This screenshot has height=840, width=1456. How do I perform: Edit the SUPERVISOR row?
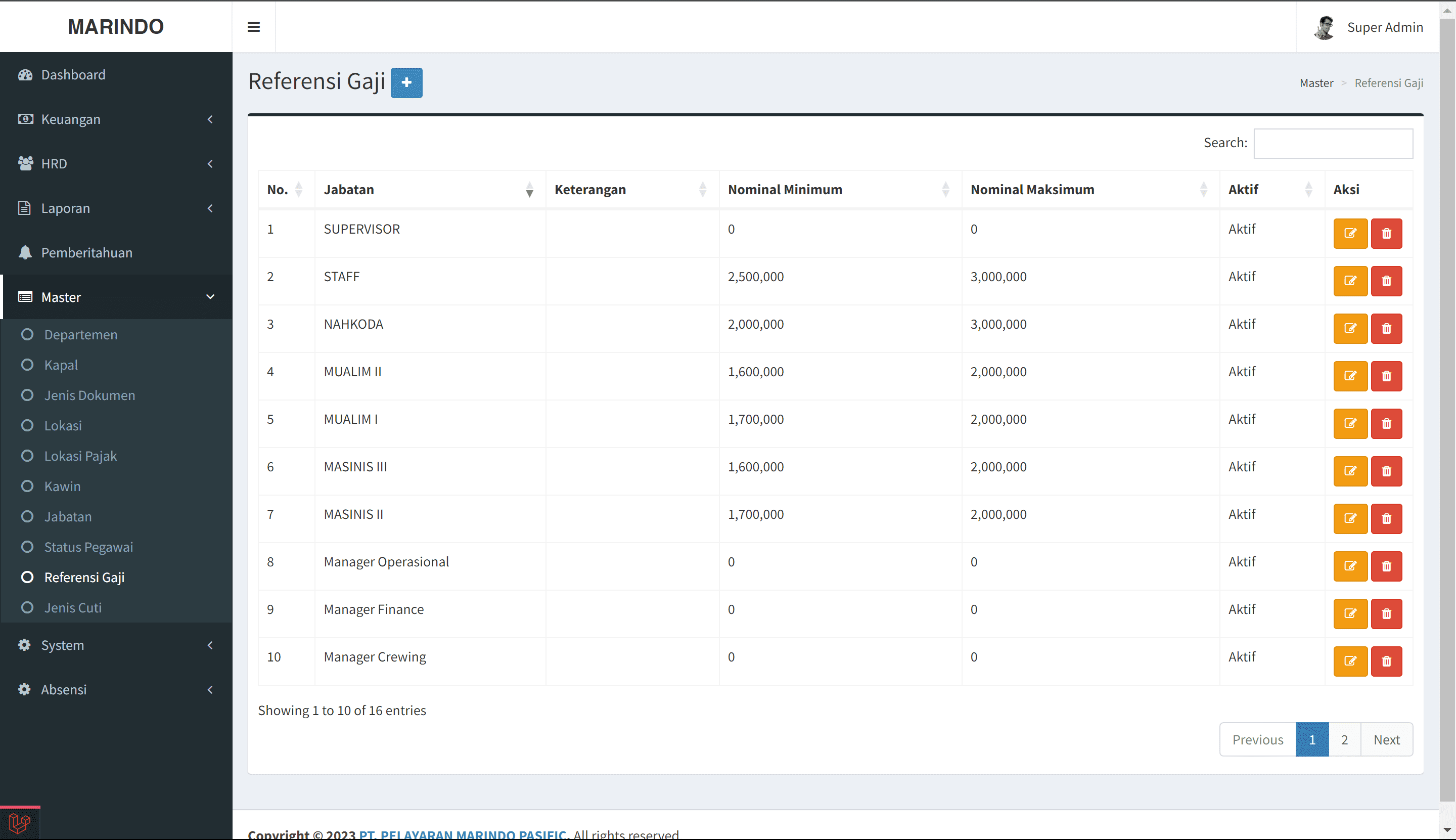pos(1350,233)
